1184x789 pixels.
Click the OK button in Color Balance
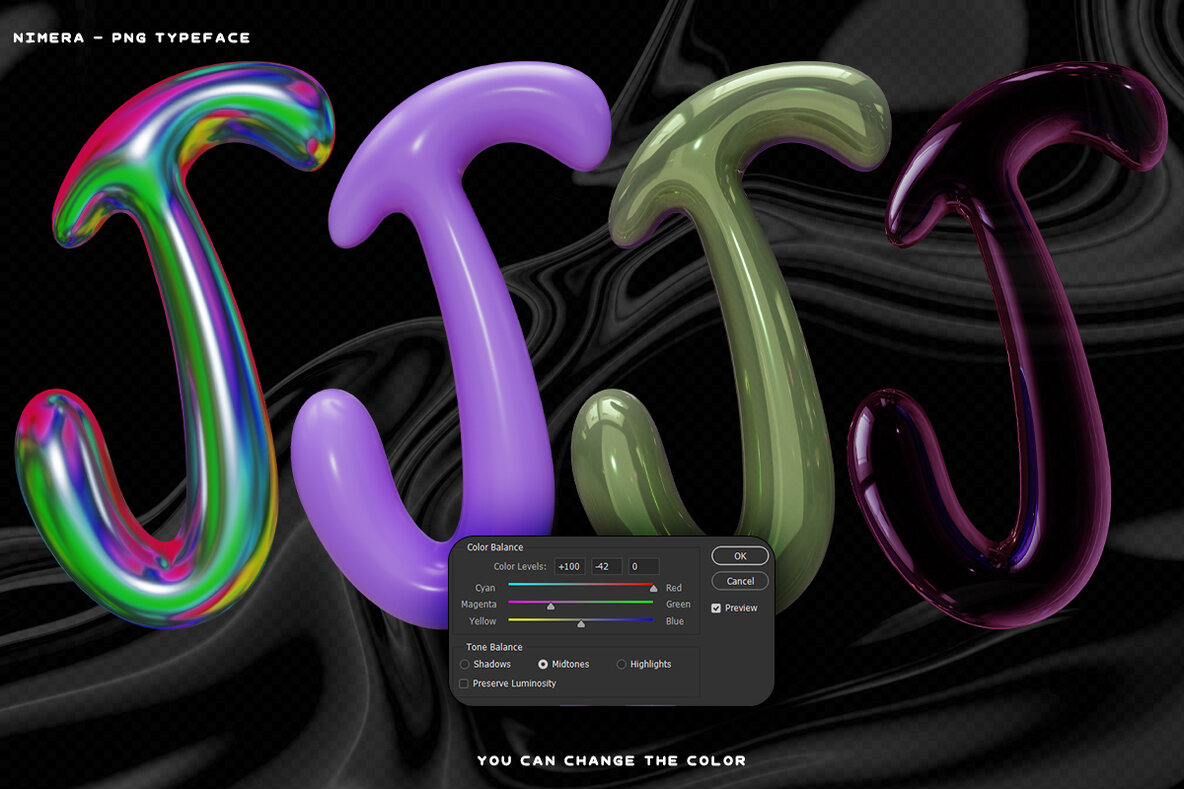[739, 556]
